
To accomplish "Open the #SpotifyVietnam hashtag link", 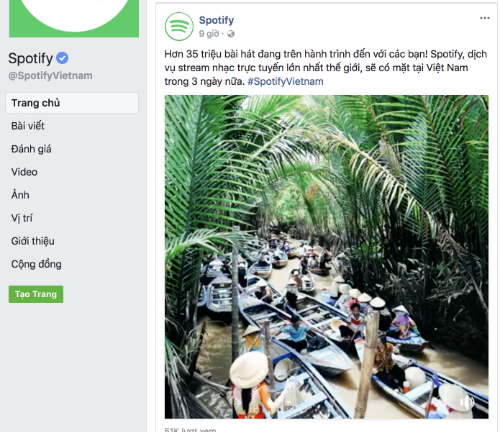I will [x=285, y=82].
